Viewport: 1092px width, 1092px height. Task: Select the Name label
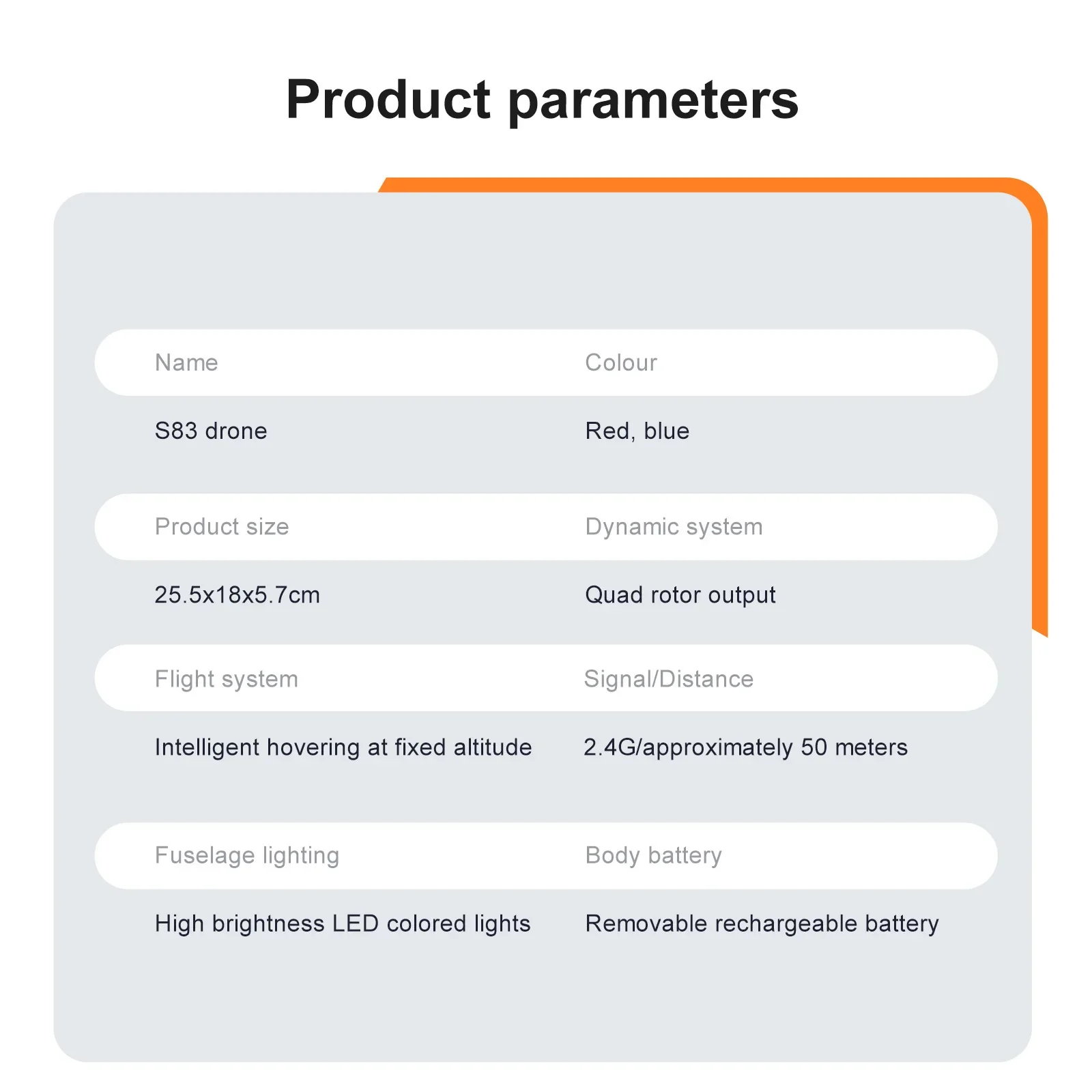186,362
